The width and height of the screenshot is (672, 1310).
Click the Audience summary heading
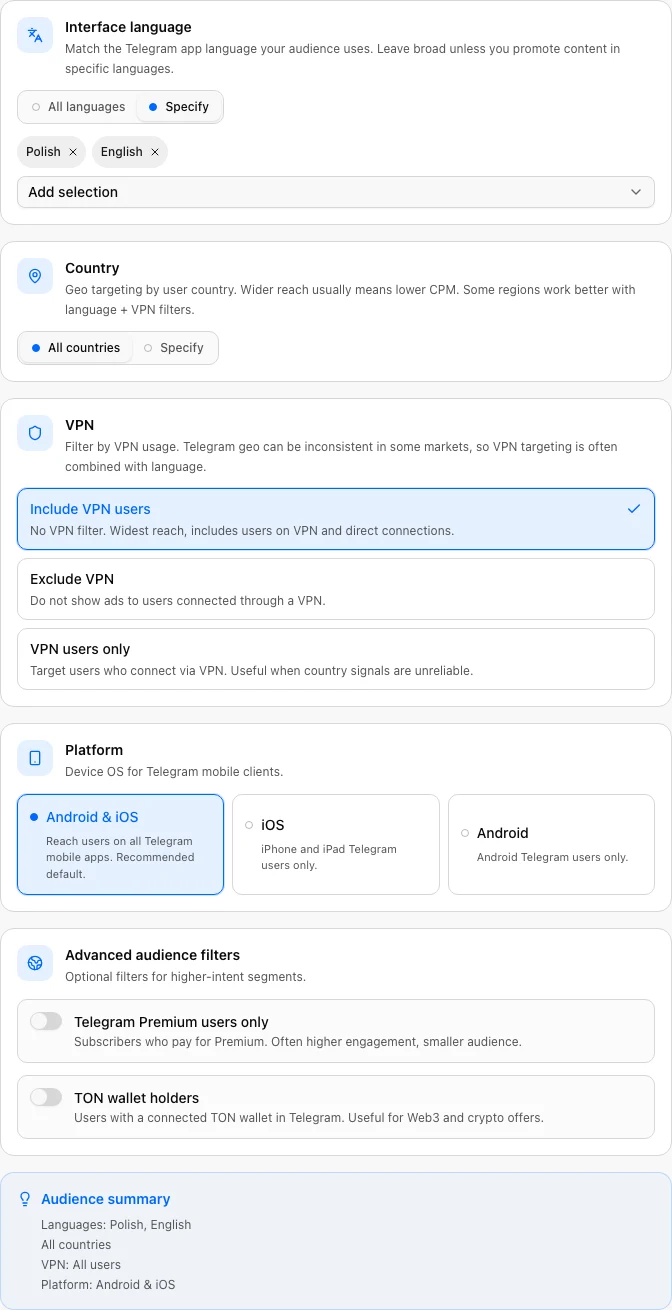pyautogui.click(x=106, y=1199)
